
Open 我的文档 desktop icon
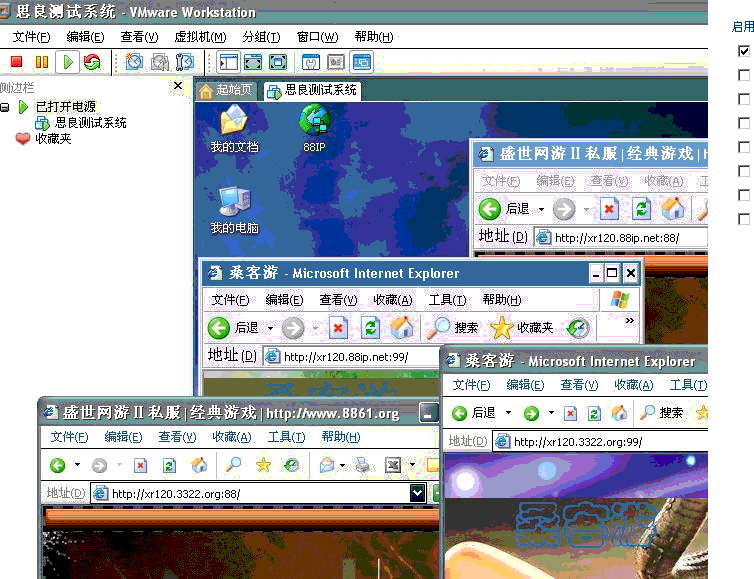234,129
